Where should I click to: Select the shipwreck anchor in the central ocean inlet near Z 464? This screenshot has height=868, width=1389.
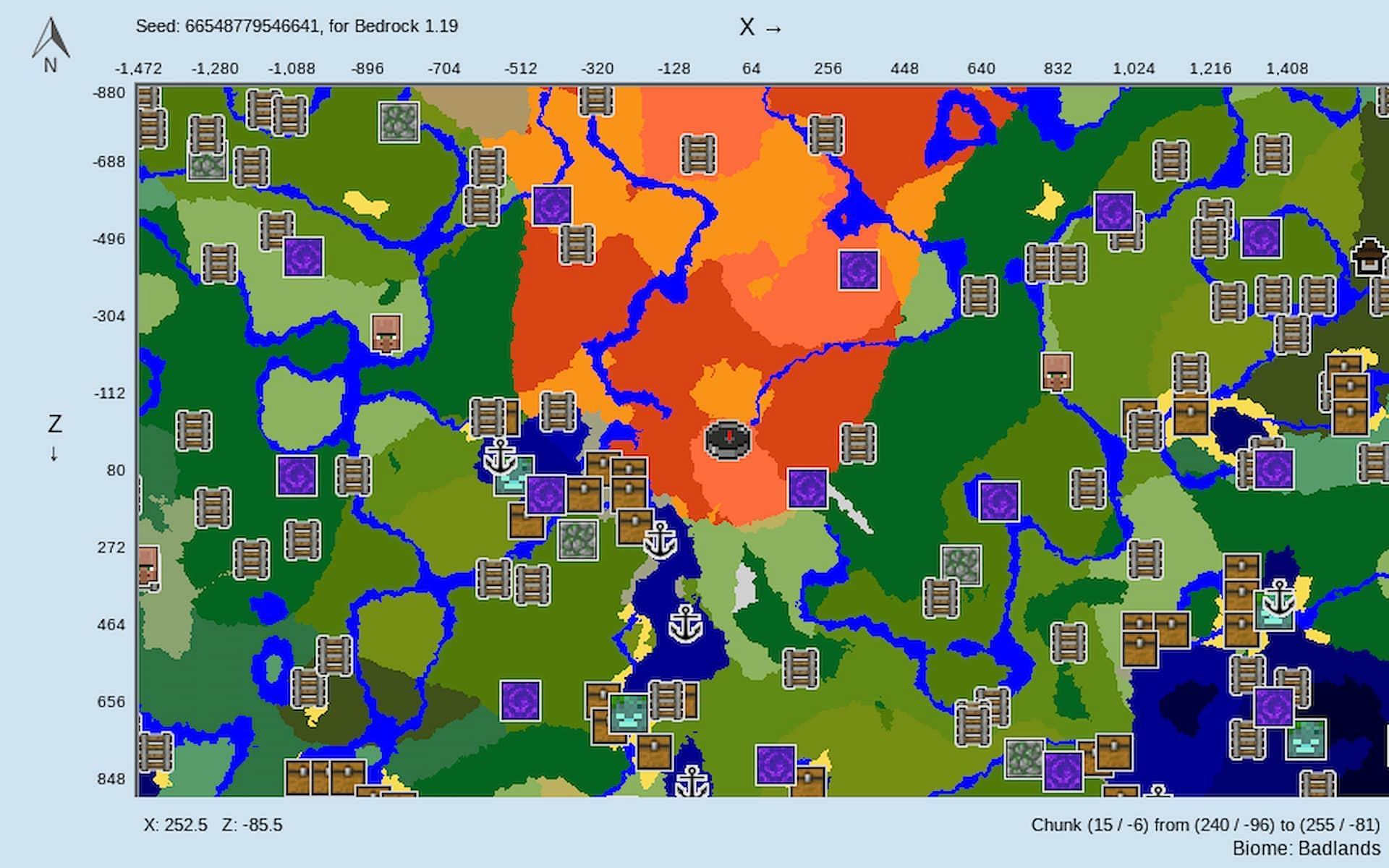tap(685, 624)
